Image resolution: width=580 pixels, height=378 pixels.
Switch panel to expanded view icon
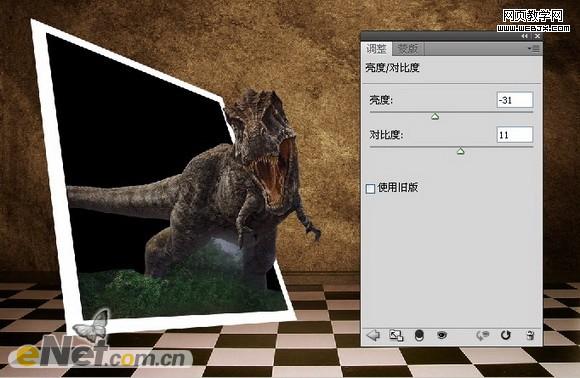396,335
